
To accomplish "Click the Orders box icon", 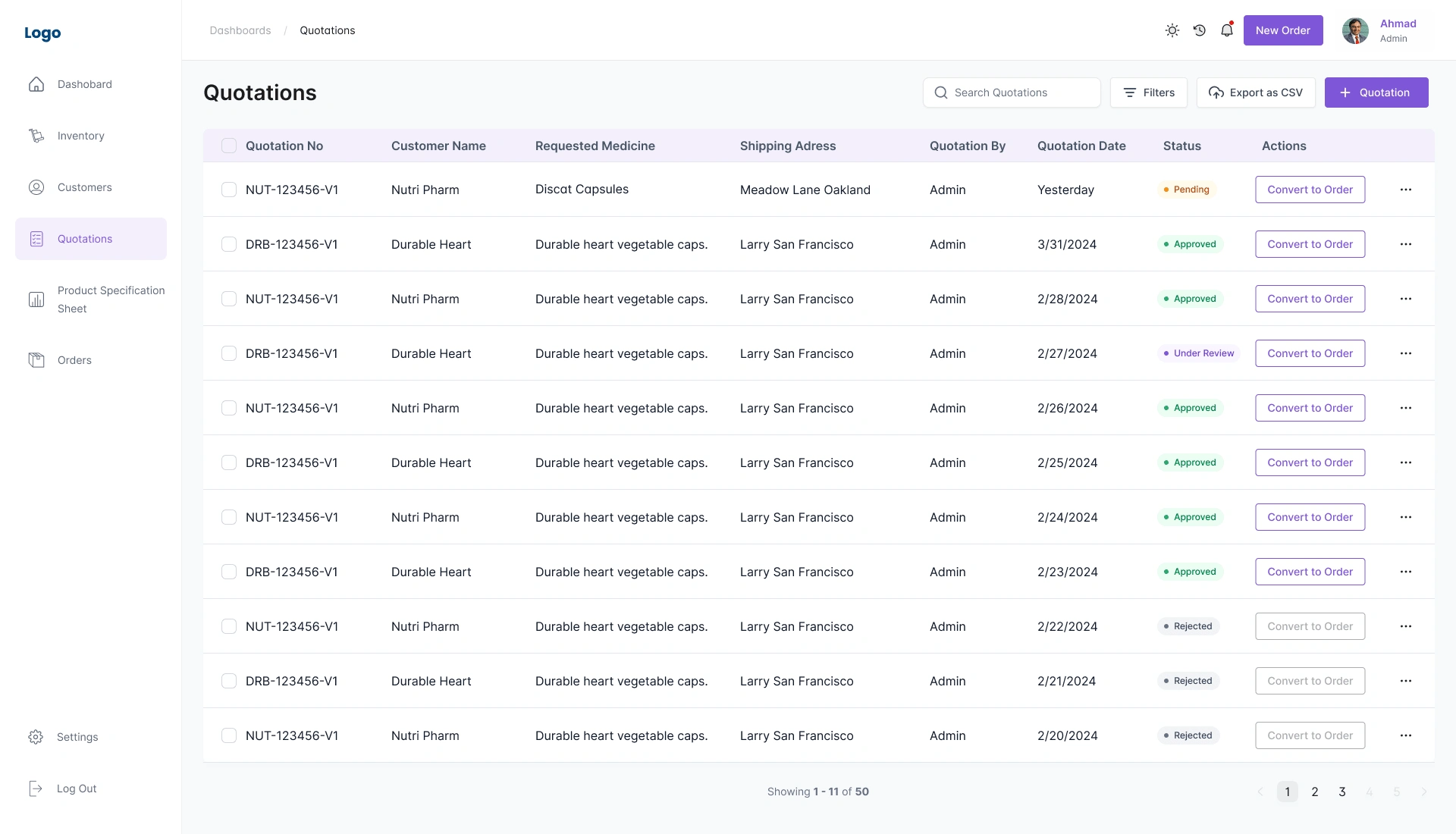I will click(36, 360).
